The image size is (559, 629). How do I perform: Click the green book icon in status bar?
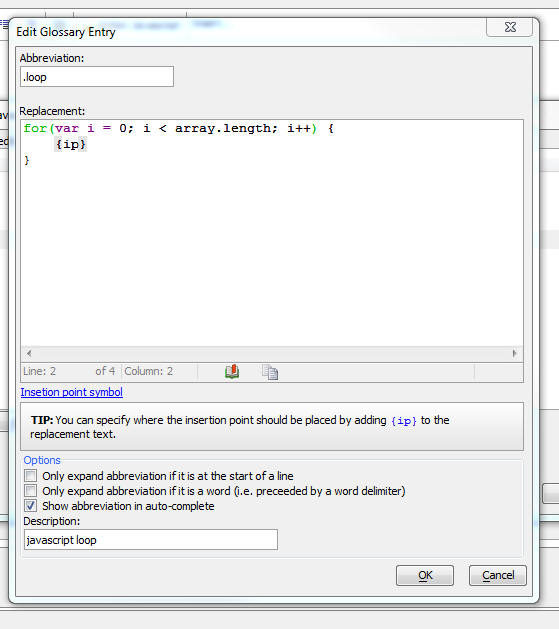pos(232,372)
